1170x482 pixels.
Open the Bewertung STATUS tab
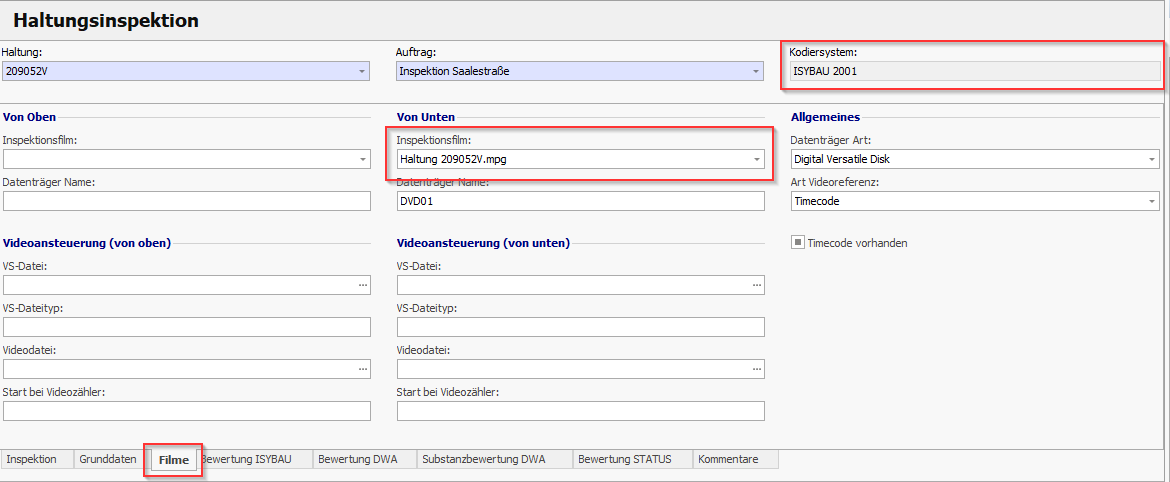pos(632,459)
